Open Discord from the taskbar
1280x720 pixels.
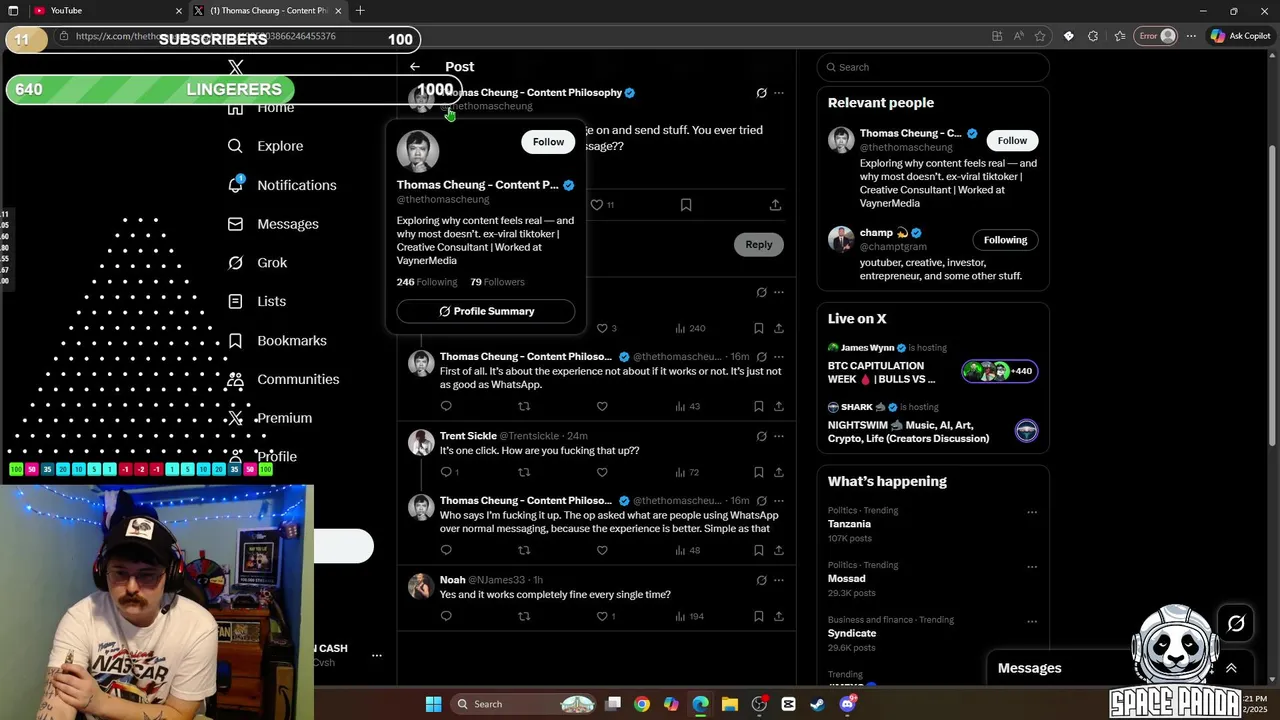848,704
